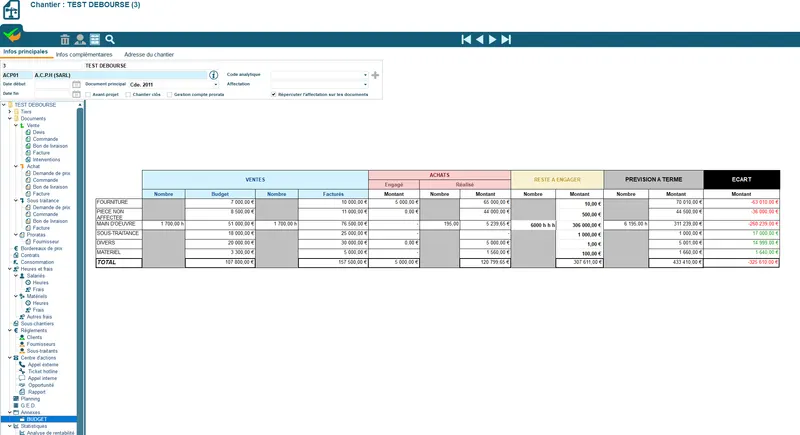Click the RESTE A ENGAGER header
This screenshot has height=435, width=800.
pos(557,180)
